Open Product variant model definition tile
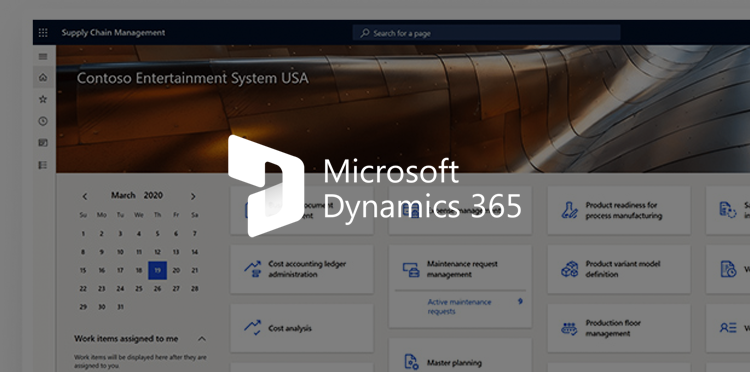The height and width of the screenshot is (372, 750). point(619,269)
